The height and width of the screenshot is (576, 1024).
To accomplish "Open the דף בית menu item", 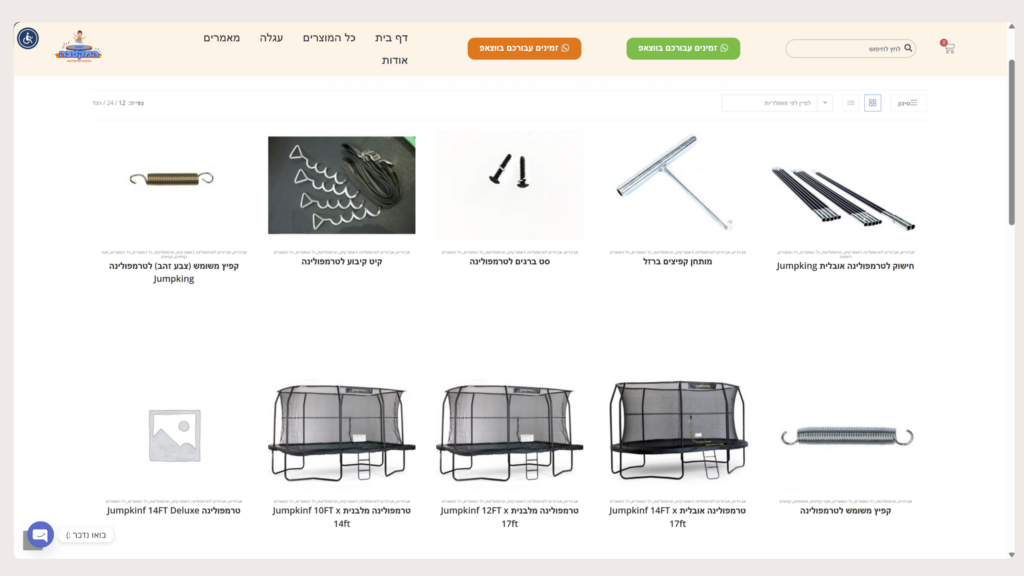I will (x=391, y=38).
